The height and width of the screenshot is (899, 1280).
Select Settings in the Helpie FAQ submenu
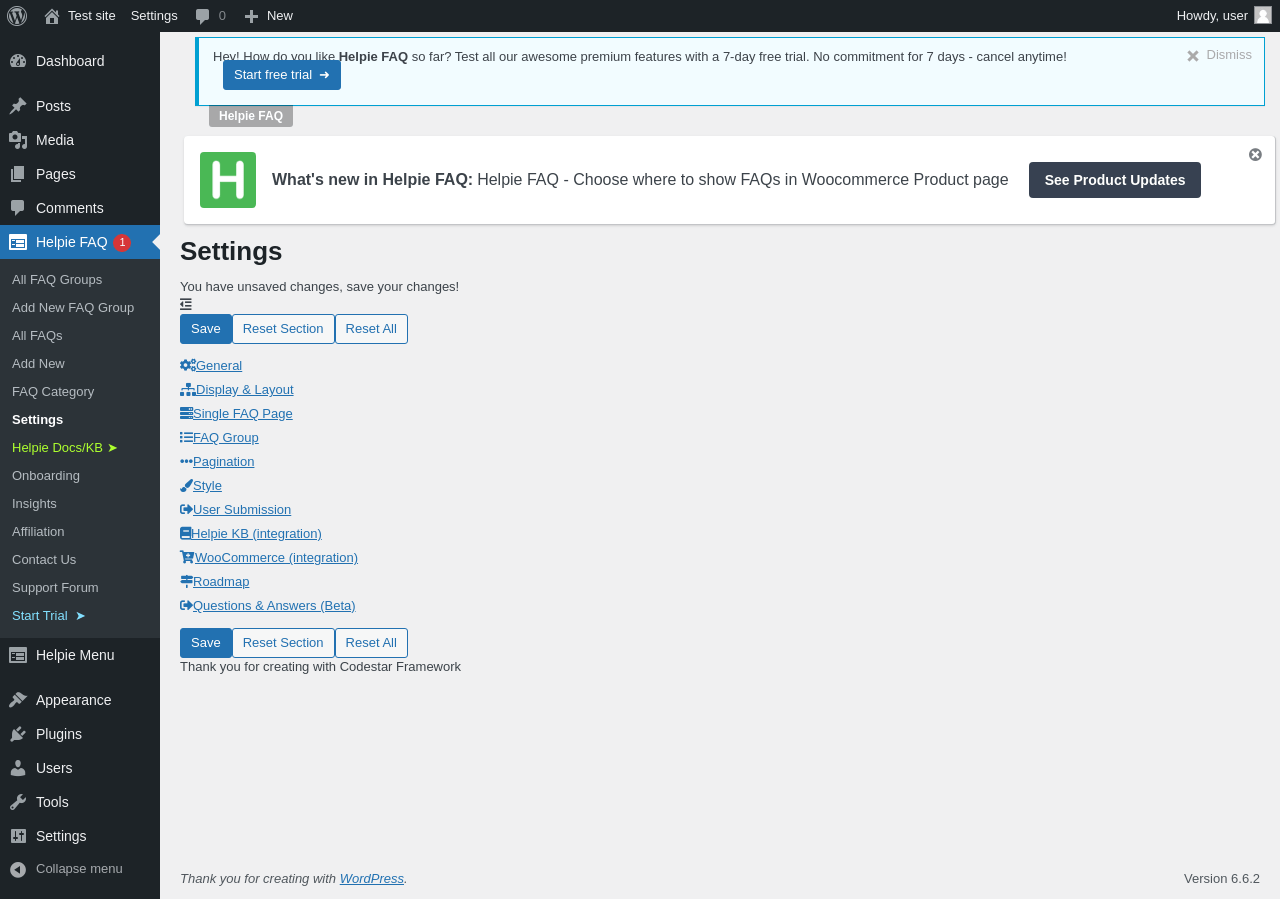(37, 419)
